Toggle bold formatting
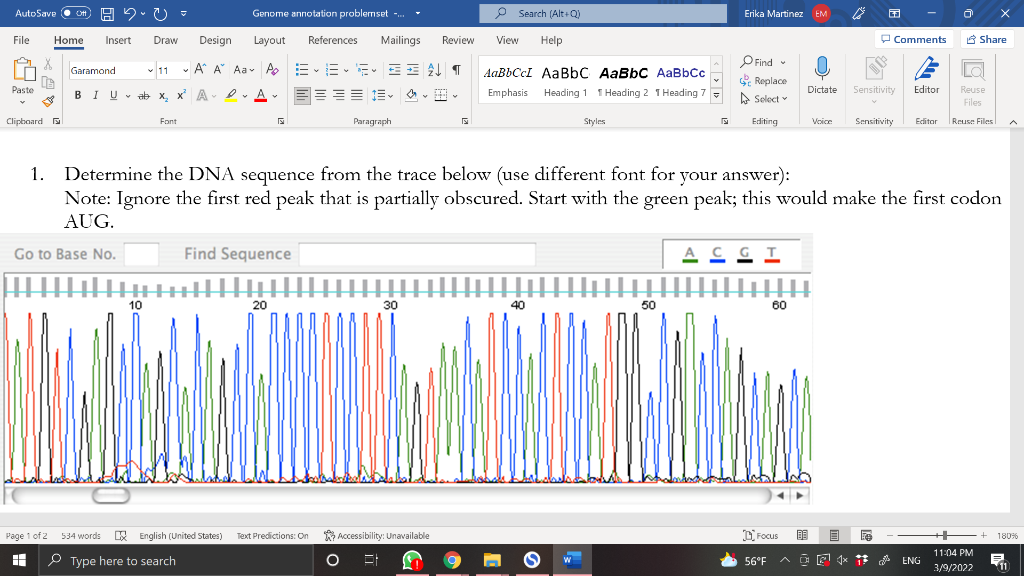1024x576 pixels. [78, 96]
